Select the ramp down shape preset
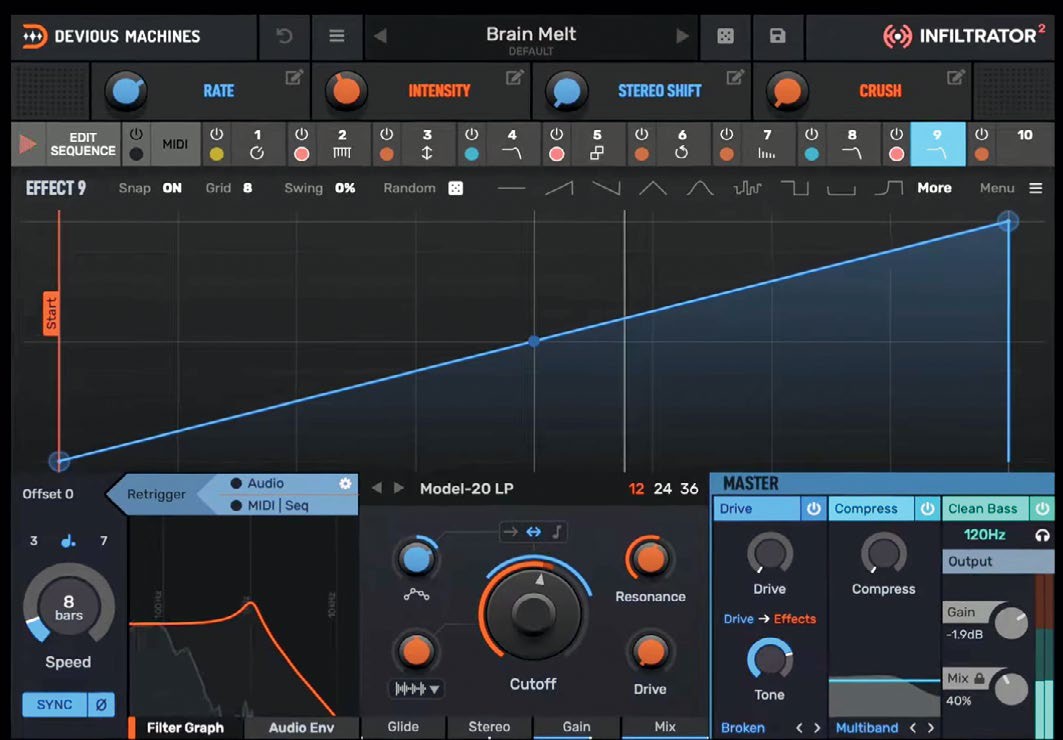Viewport: 1063px width, 740px height. (x=606, y=188)
